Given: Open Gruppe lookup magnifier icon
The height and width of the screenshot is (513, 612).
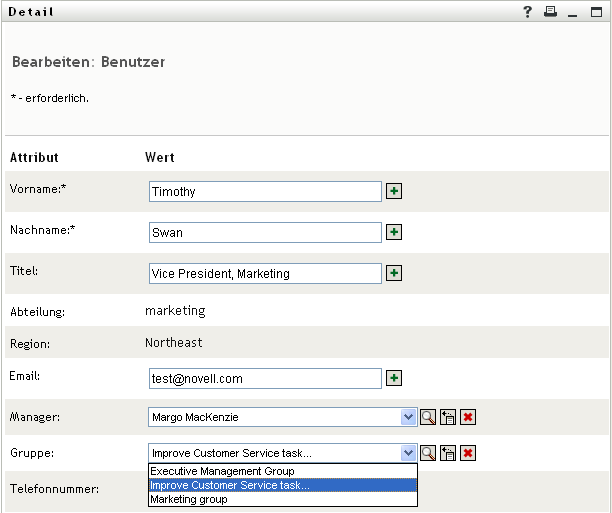Looking at the screenshot, I should tap(428, 453).
